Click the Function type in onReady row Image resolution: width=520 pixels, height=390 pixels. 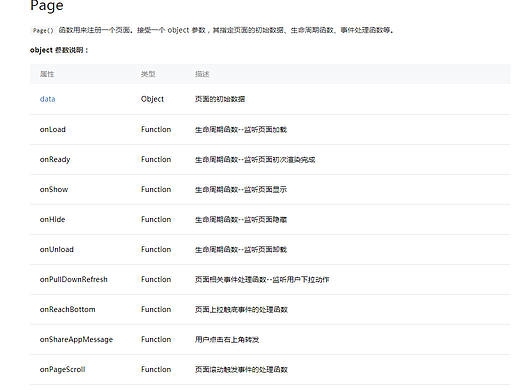(156, 159)
